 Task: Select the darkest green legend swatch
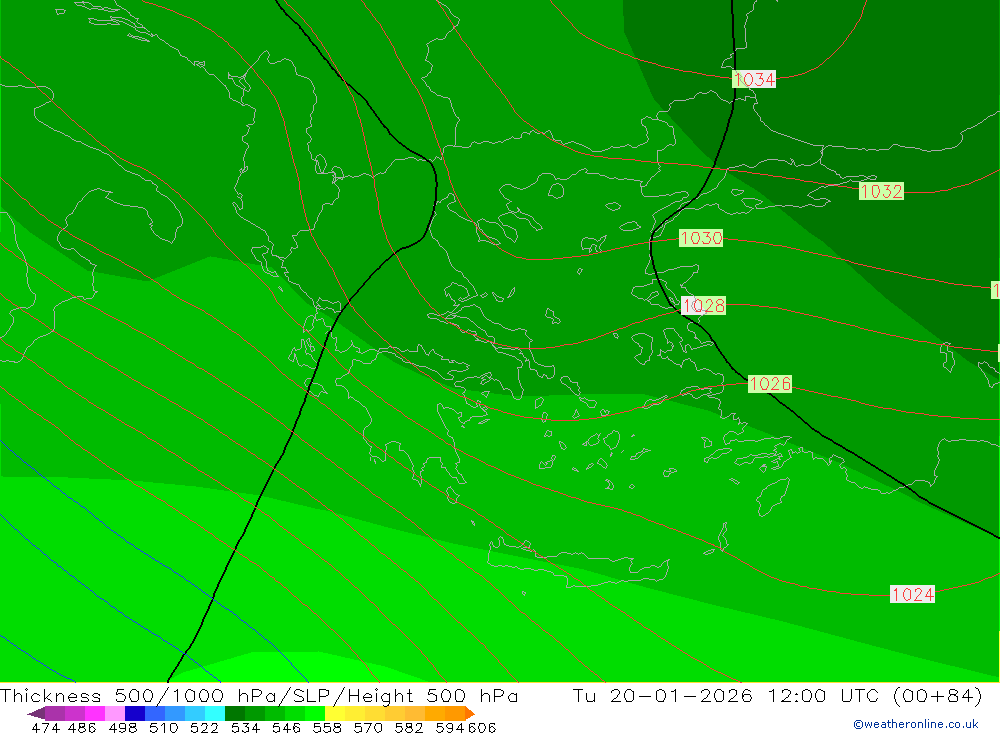(235, 713)
